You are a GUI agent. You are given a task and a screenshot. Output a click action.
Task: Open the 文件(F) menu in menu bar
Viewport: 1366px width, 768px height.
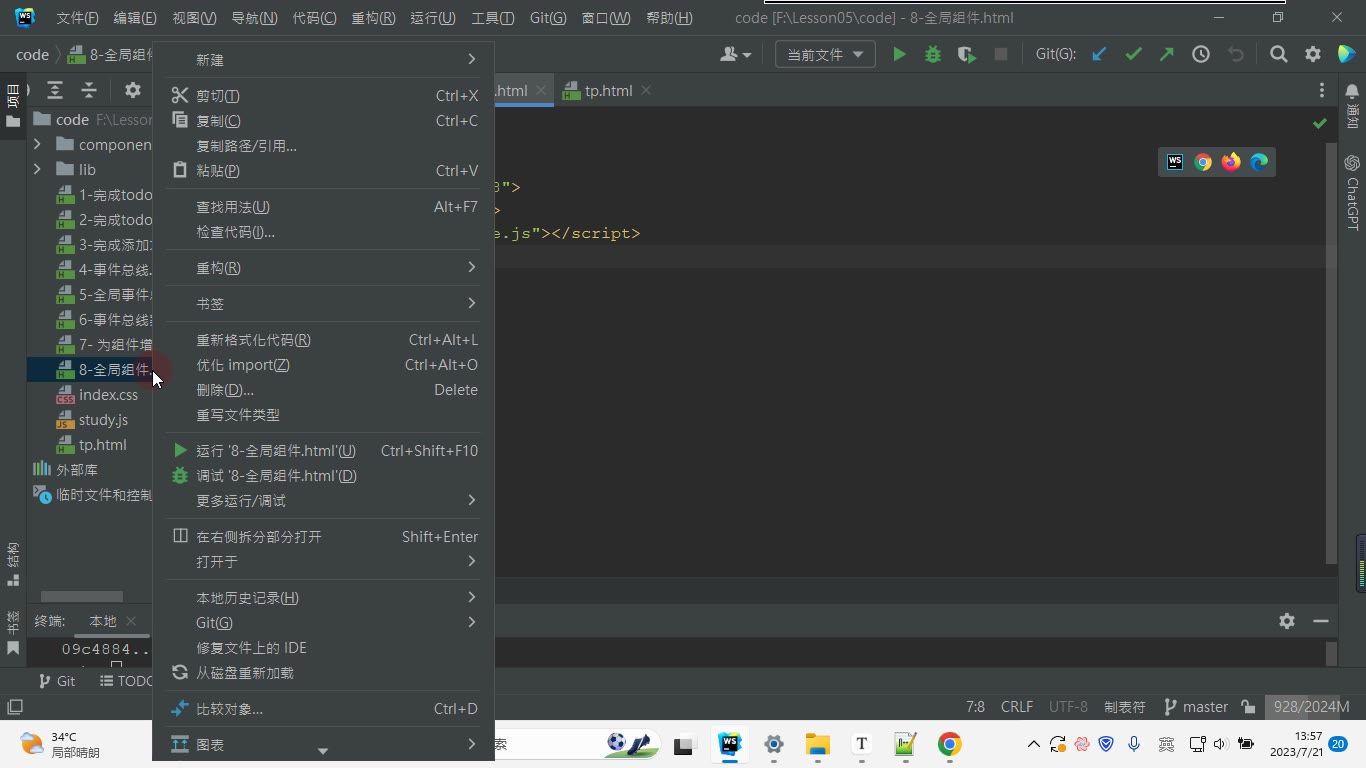tap(78, 18)
